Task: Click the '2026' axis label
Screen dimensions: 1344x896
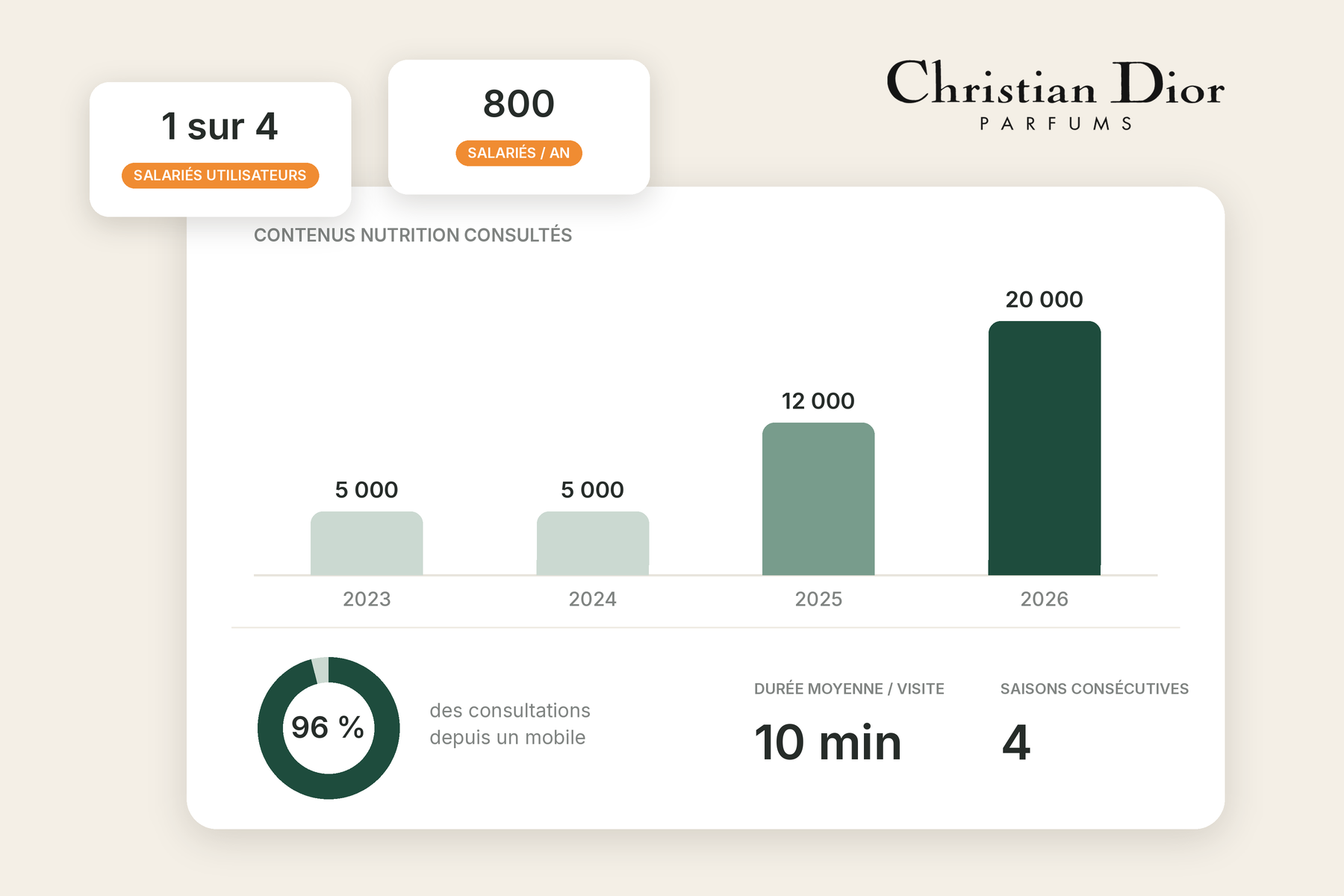Action: (x=1045, y=599)
